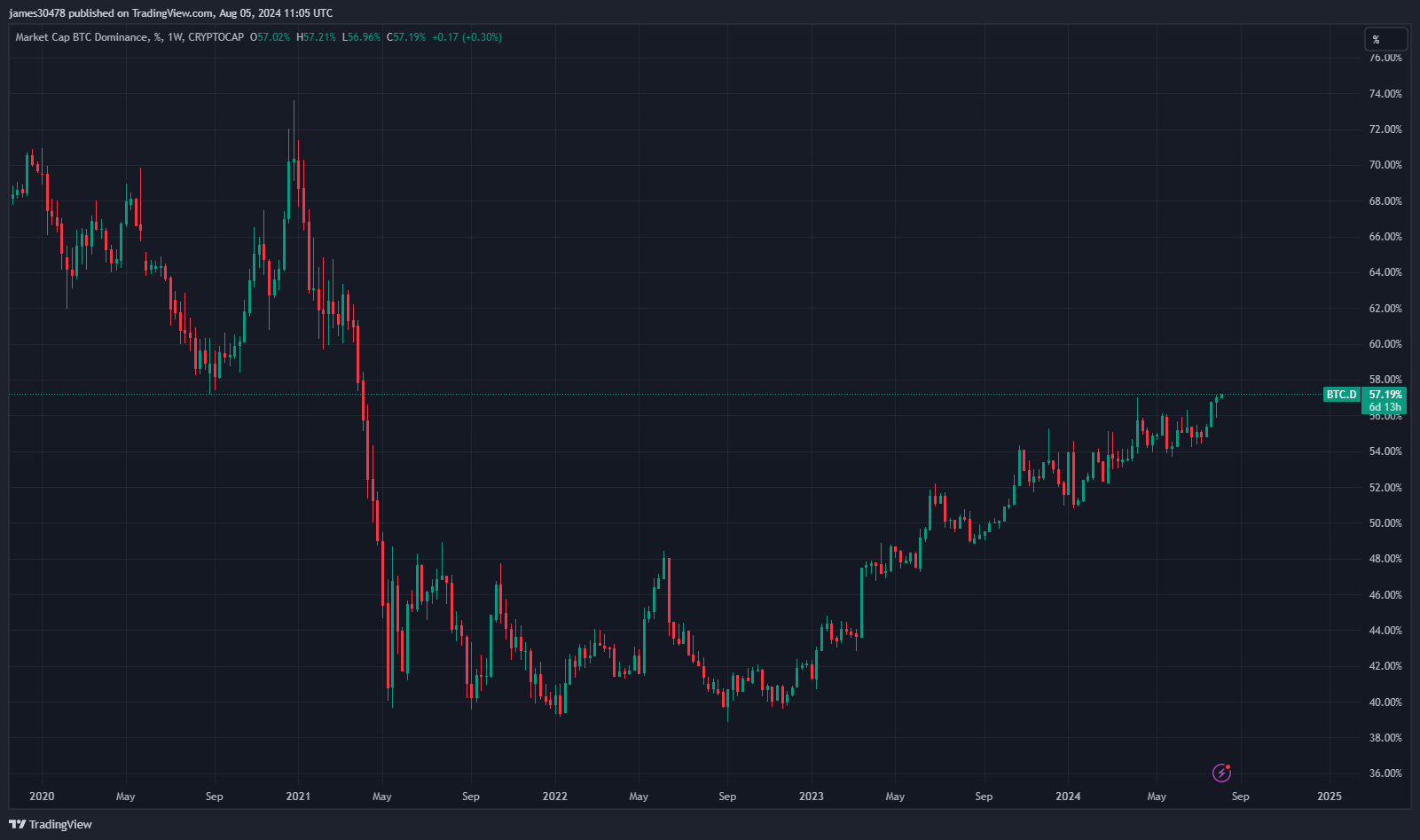Screen dimensions: 1420x840
Task: Click the TradingView logo in the footer
Action: pos(51,824)
